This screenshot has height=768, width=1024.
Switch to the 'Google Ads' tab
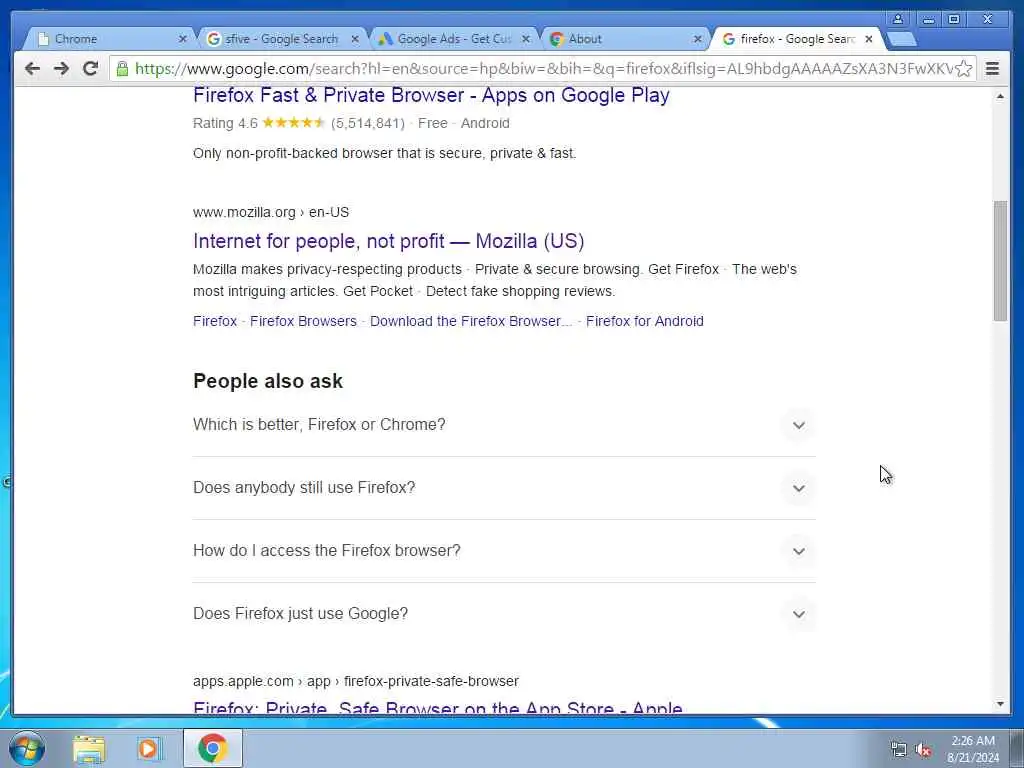(x=454, y=39)
